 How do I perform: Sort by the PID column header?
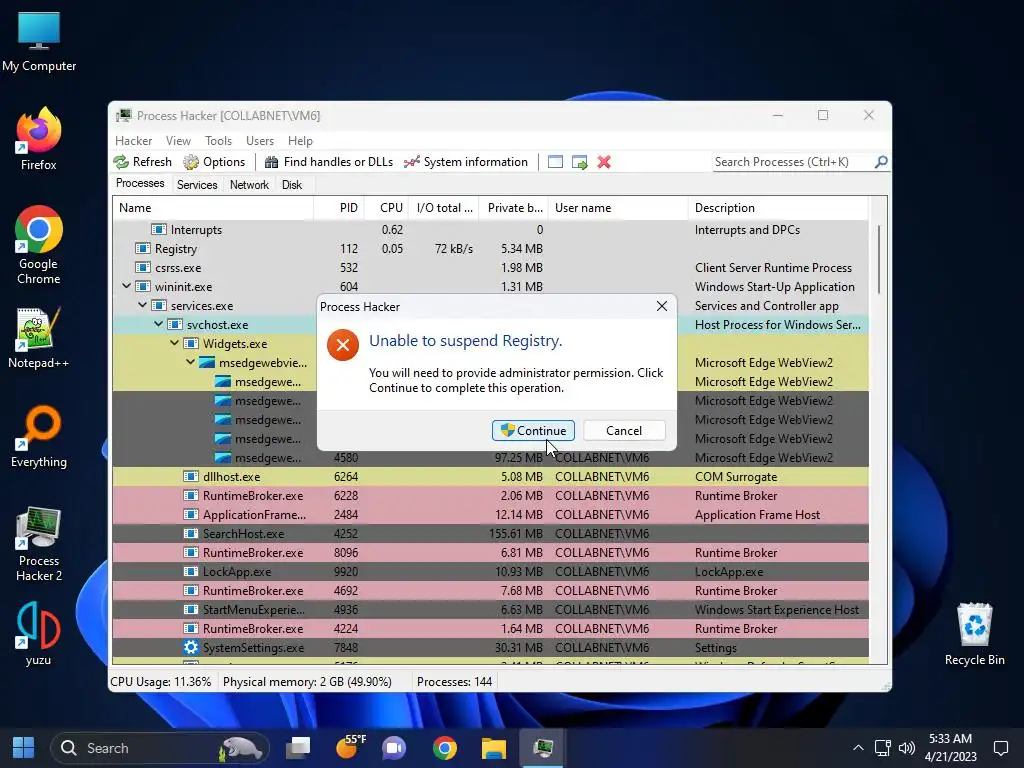click(339, 208)
